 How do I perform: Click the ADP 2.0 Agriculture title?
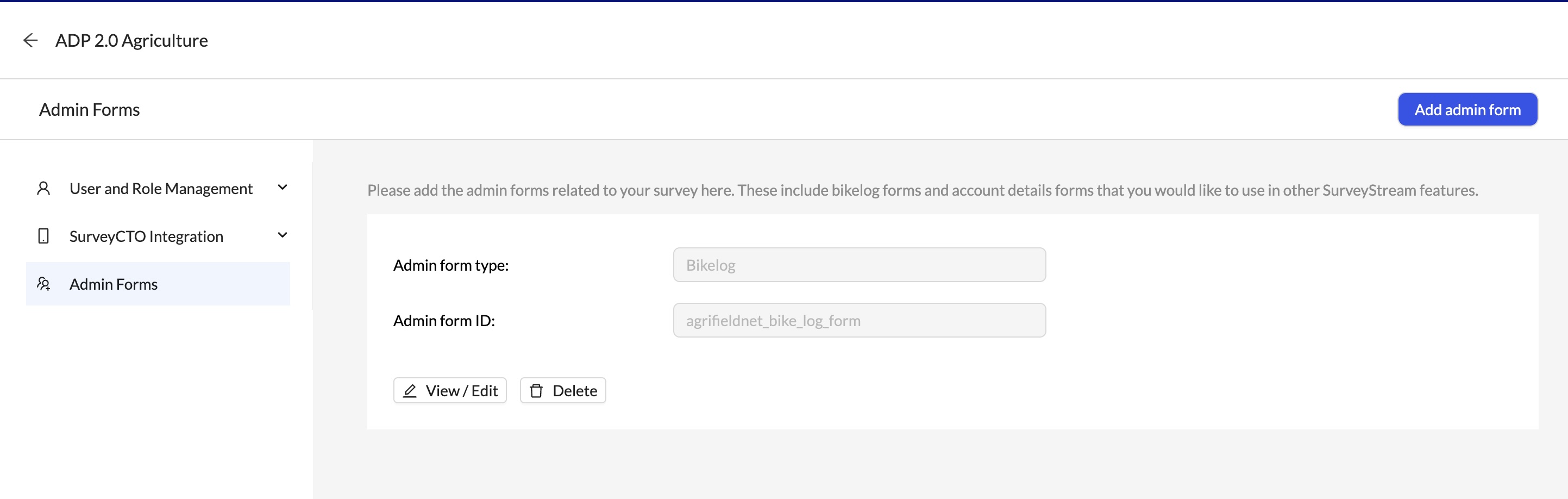click(131, 40)
